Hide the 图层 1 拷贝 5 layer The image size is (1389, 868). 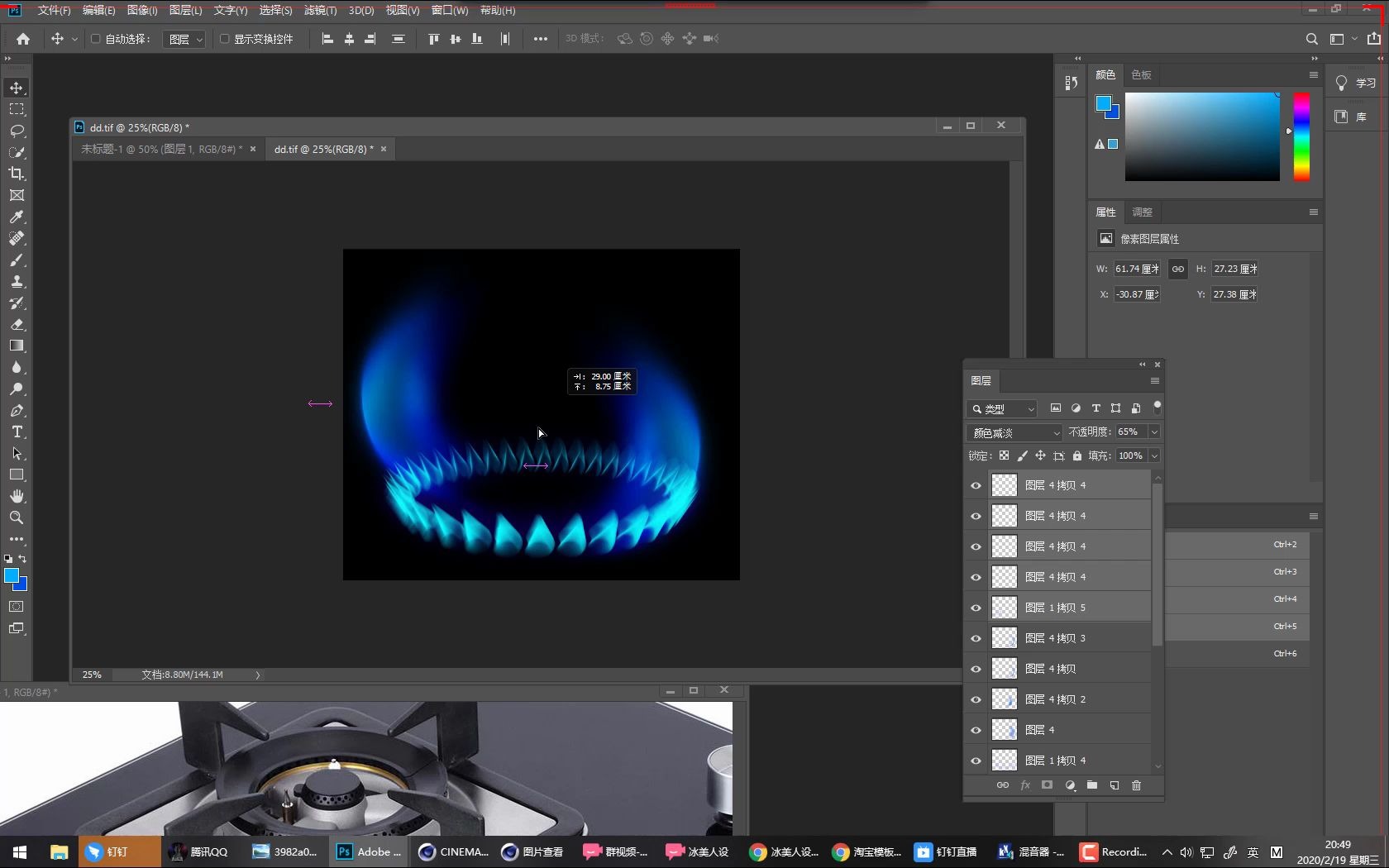point(976,608)
